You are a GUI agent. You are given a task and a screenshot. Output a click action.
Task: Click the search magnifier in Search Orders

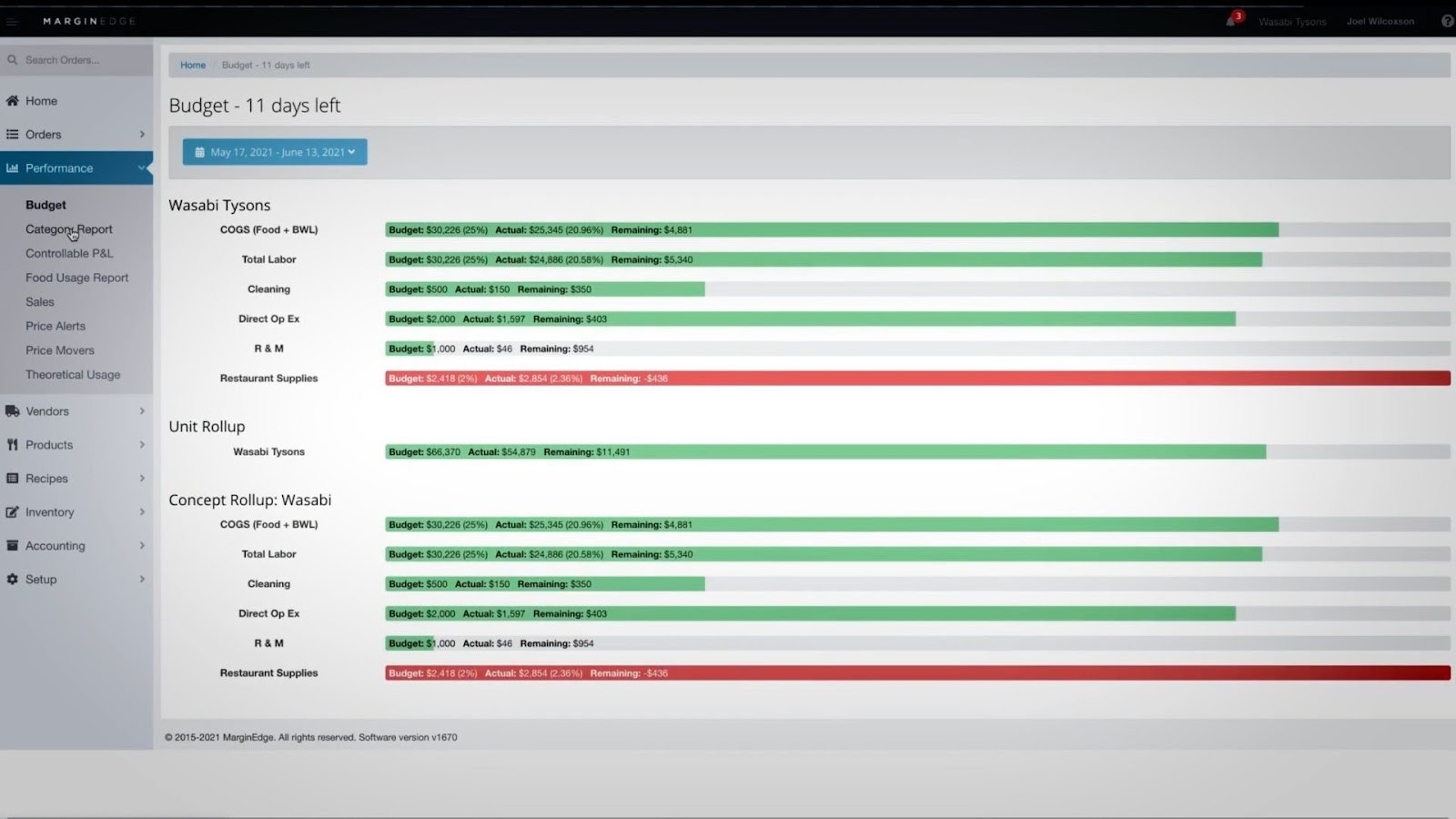click(x=12, y=58)
